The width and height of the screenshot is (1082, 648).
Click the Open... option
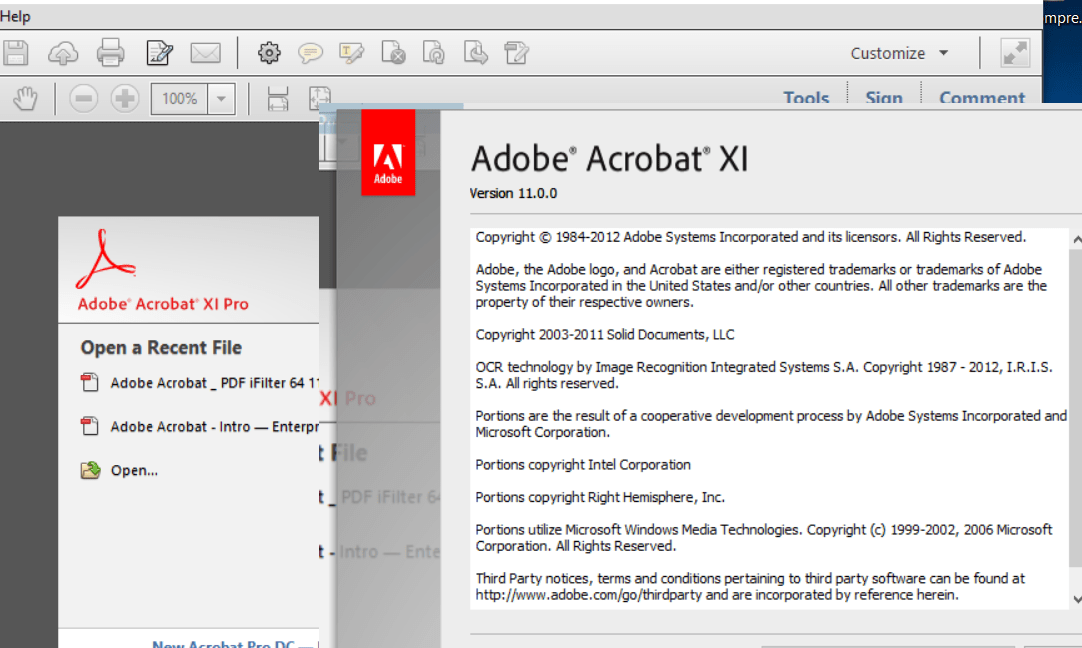point(134,470)
